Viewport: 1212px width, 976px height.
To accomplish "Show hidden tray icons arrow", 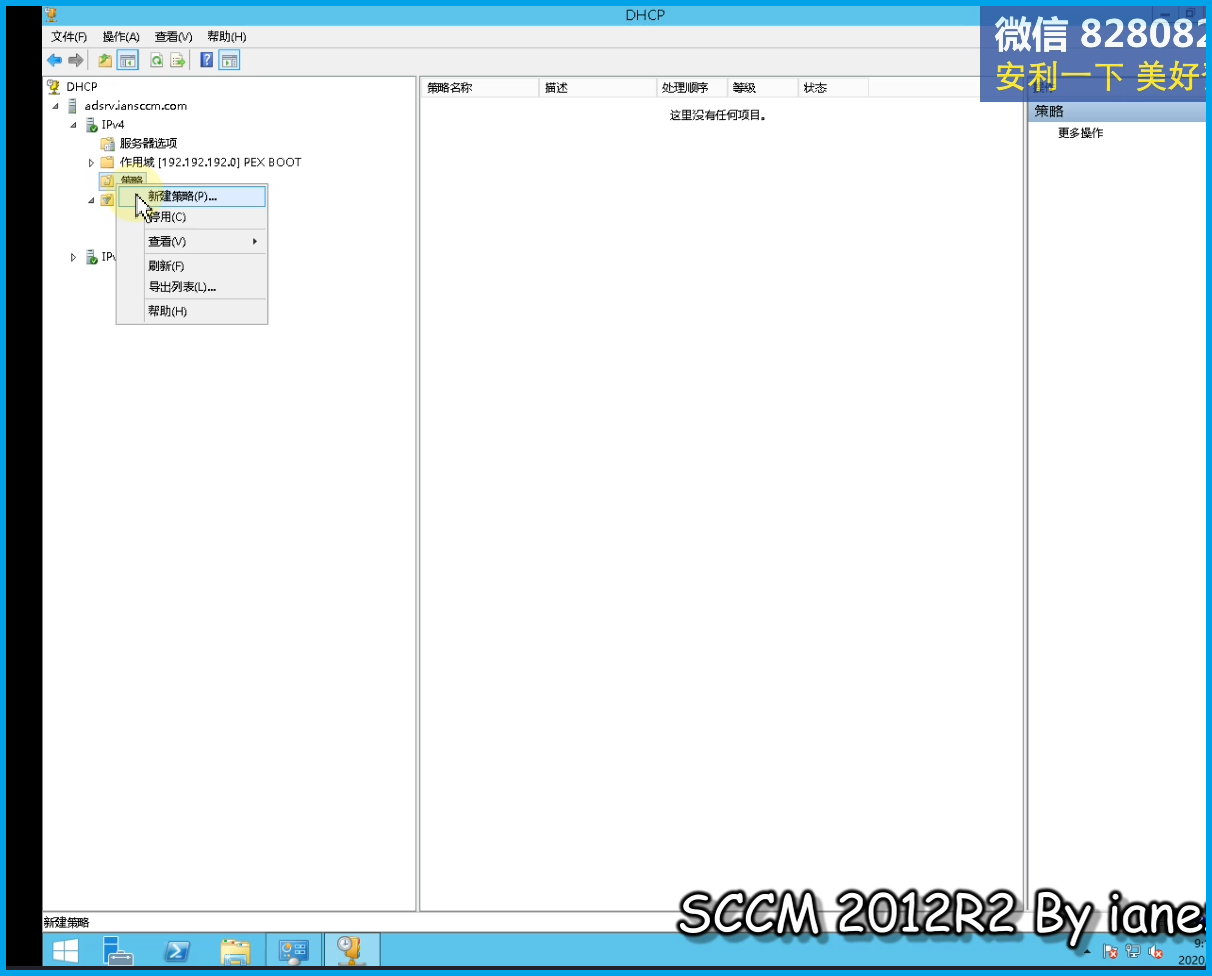I will pyautogui.click(x=1088, y=951).
